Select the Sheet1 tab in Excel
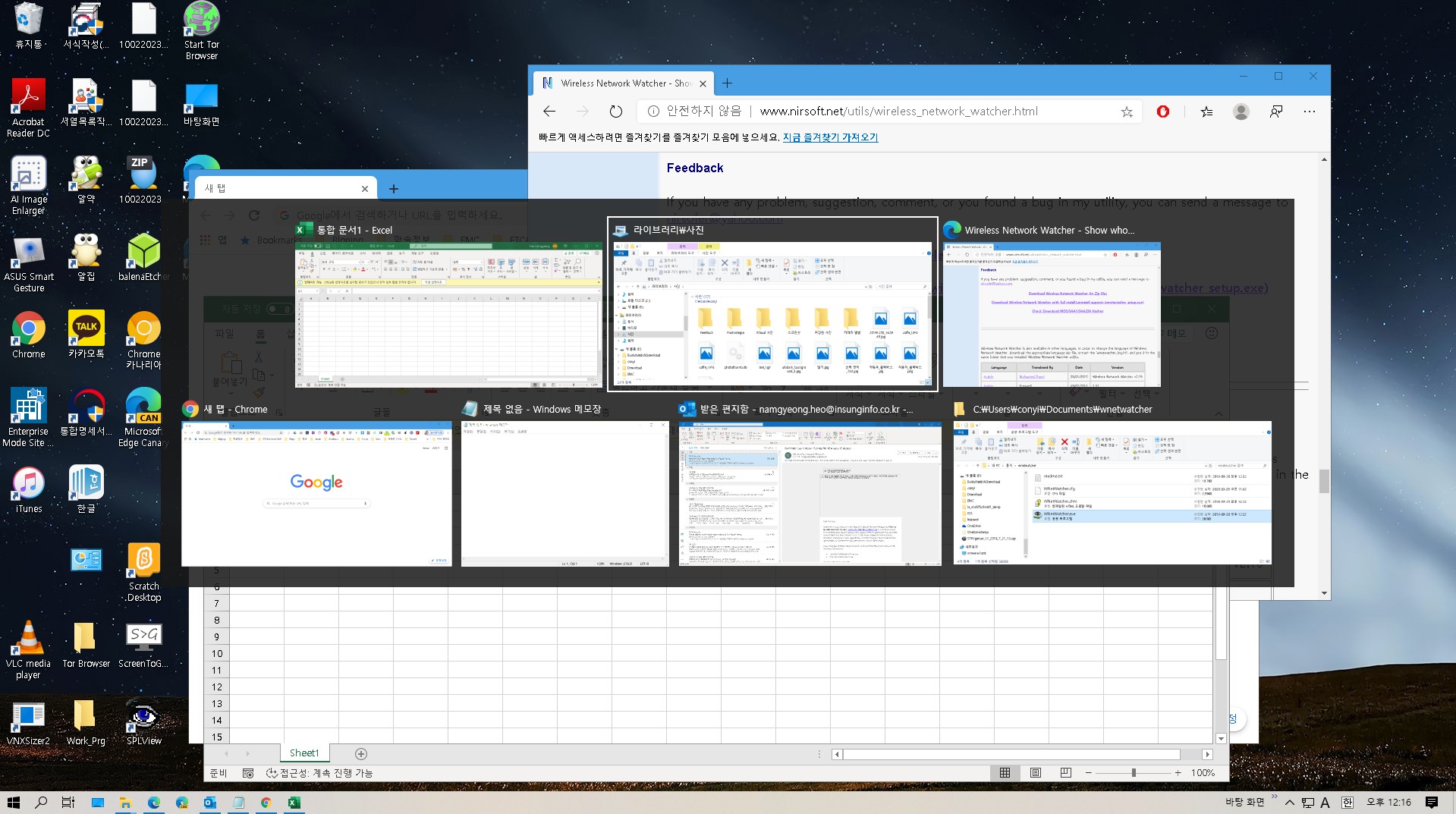This screenshot has height=814, width=1456. pos(304,753)
